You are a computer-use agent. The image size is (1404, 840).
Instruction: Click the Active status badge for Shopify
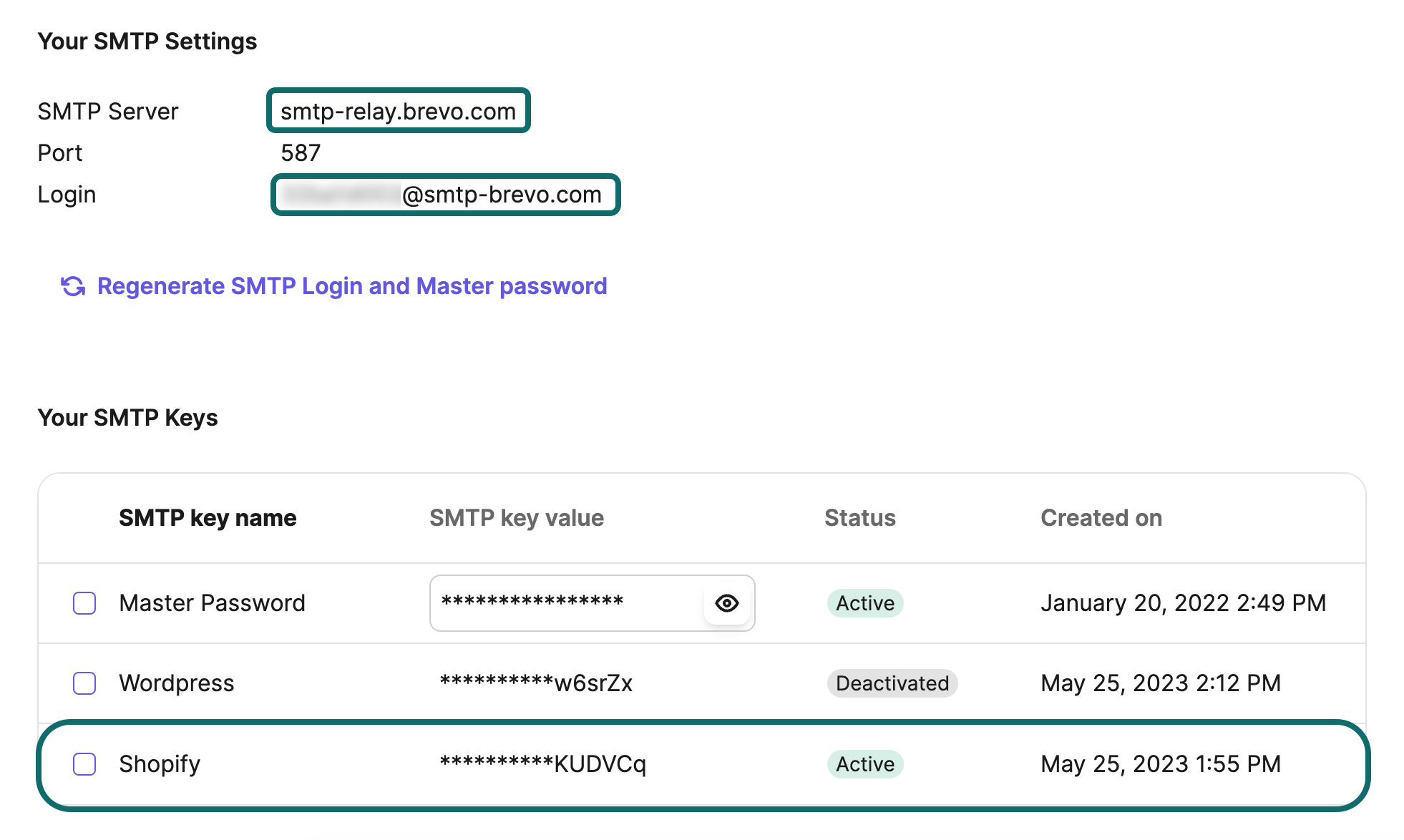(x=864, y=764)
